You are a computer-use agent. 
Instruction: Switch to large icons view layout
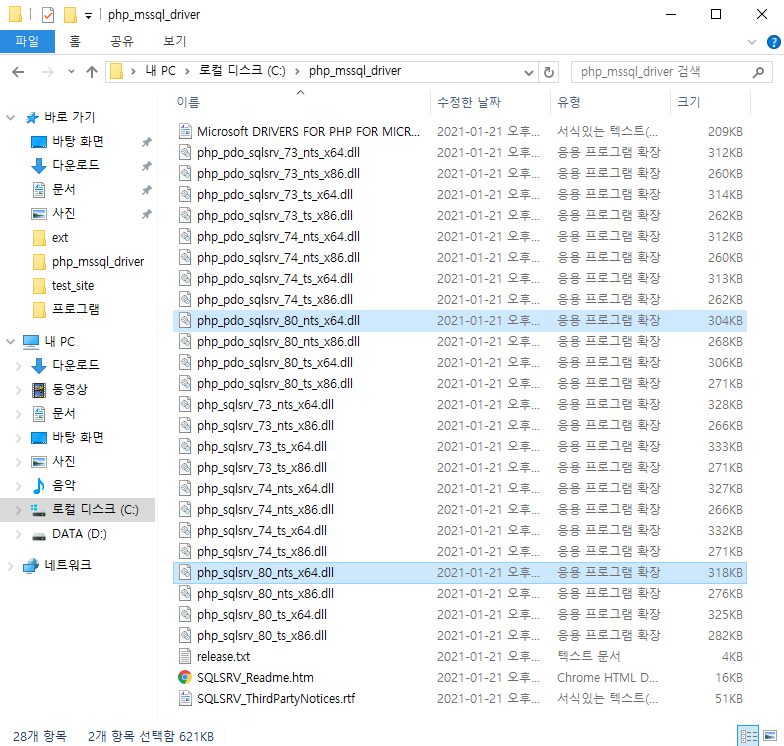coord(770,736)
